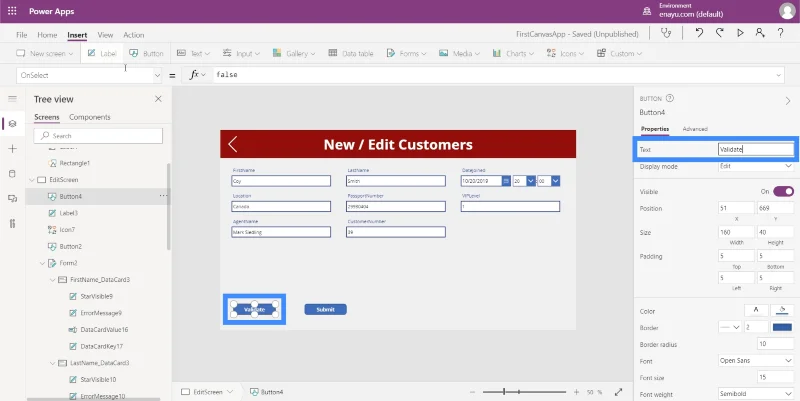
Task: Collapse the FirstName_DataCard3 tree node
Action: [53, 280]
